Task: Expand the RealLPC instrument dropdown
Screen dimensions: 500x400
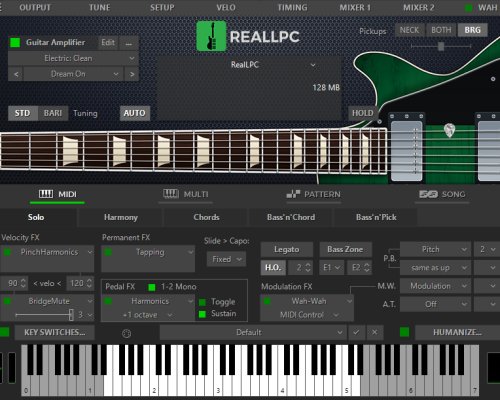Action: (x=273, y=65)
